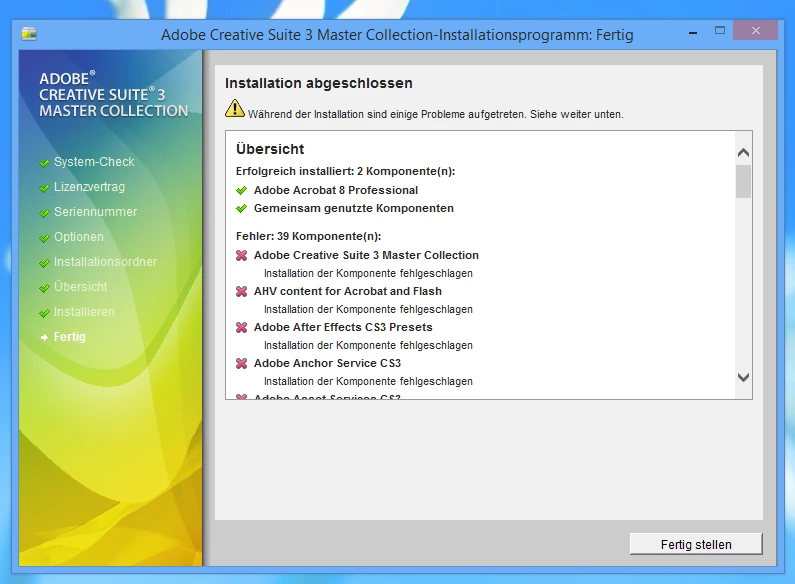Minimize the installer window

[693, 32]
